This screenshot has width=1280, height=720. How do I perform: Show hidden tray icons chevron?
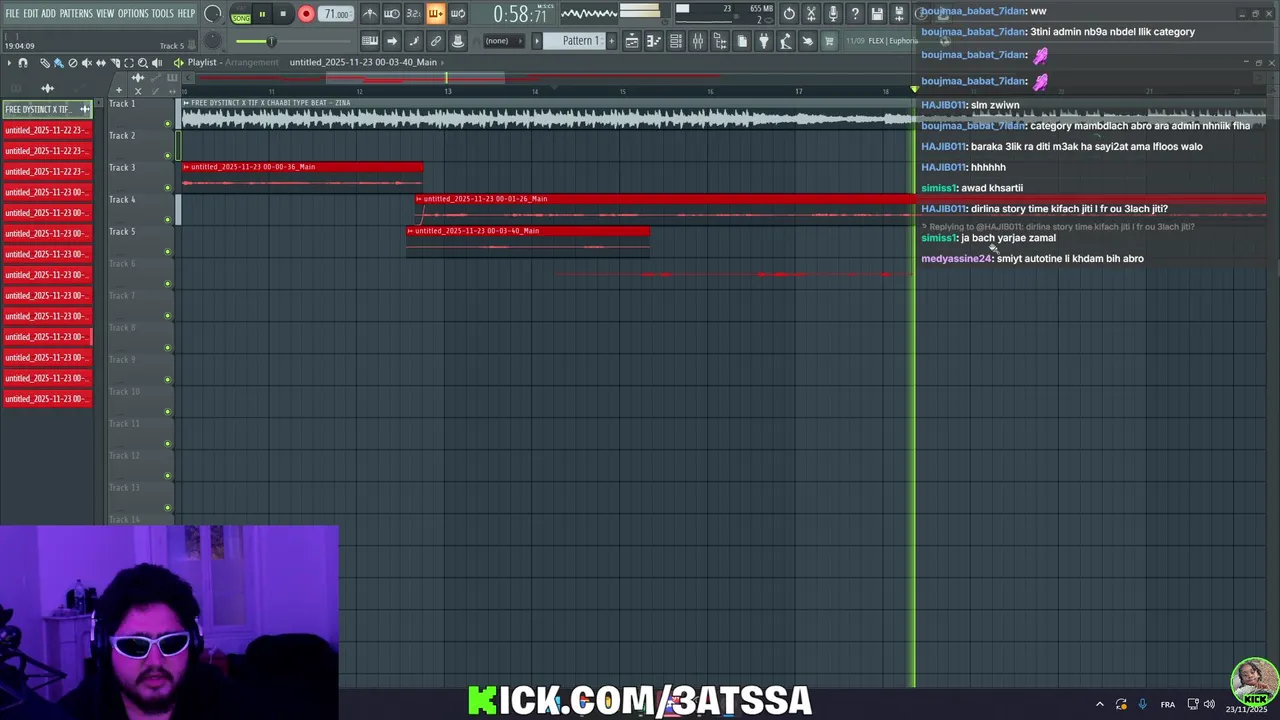(1099, 705)
